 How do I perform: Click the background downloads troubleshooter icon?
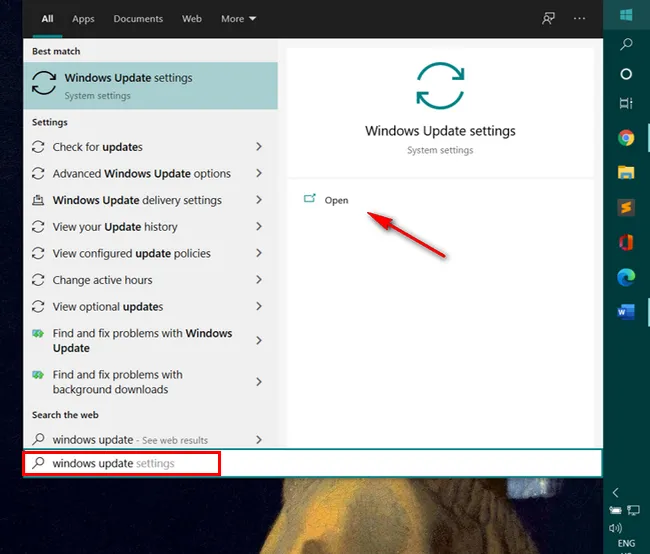point(38,375)
